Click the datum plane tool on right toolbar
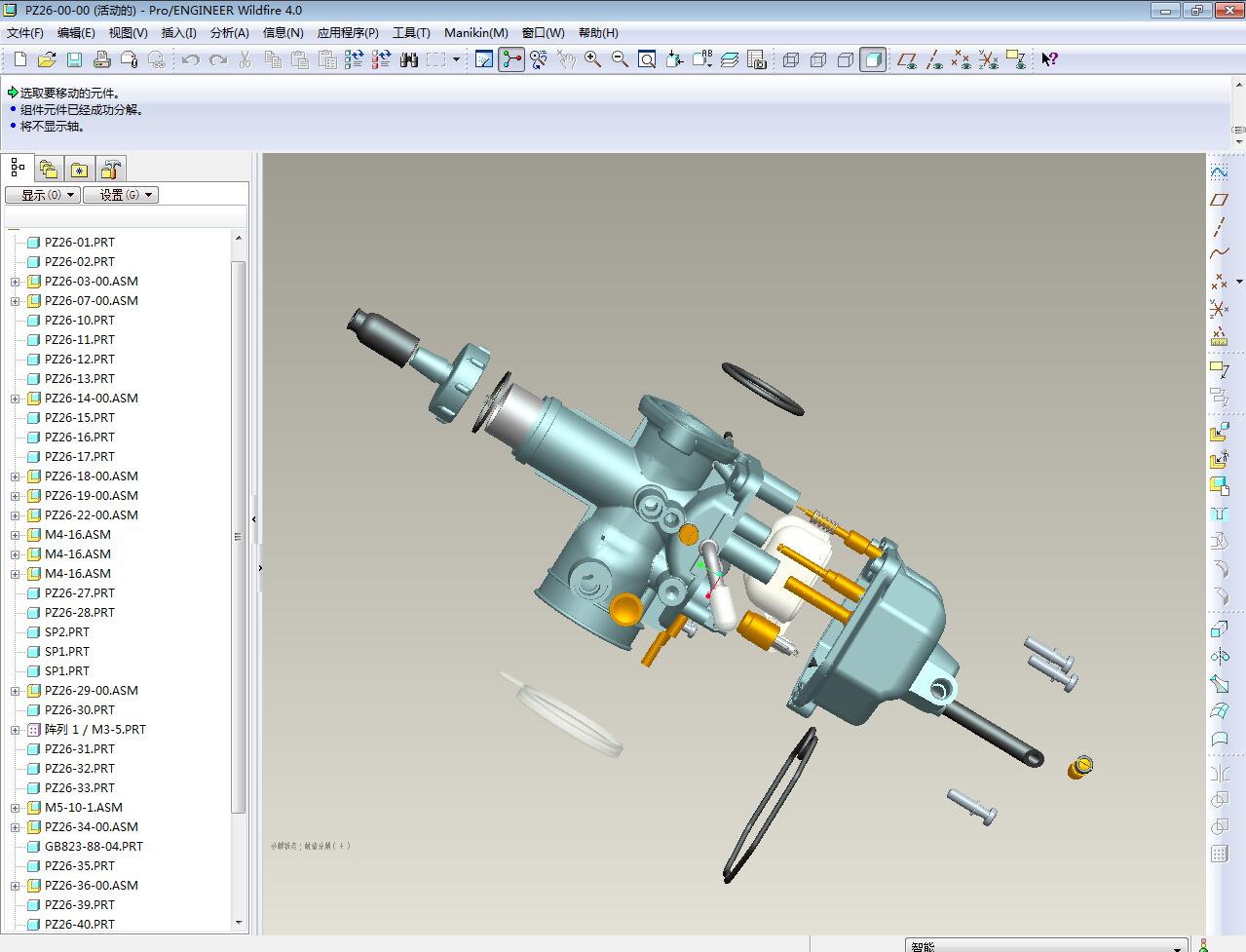Viewport: 1246px width, 952px height. click(1219, 200)
